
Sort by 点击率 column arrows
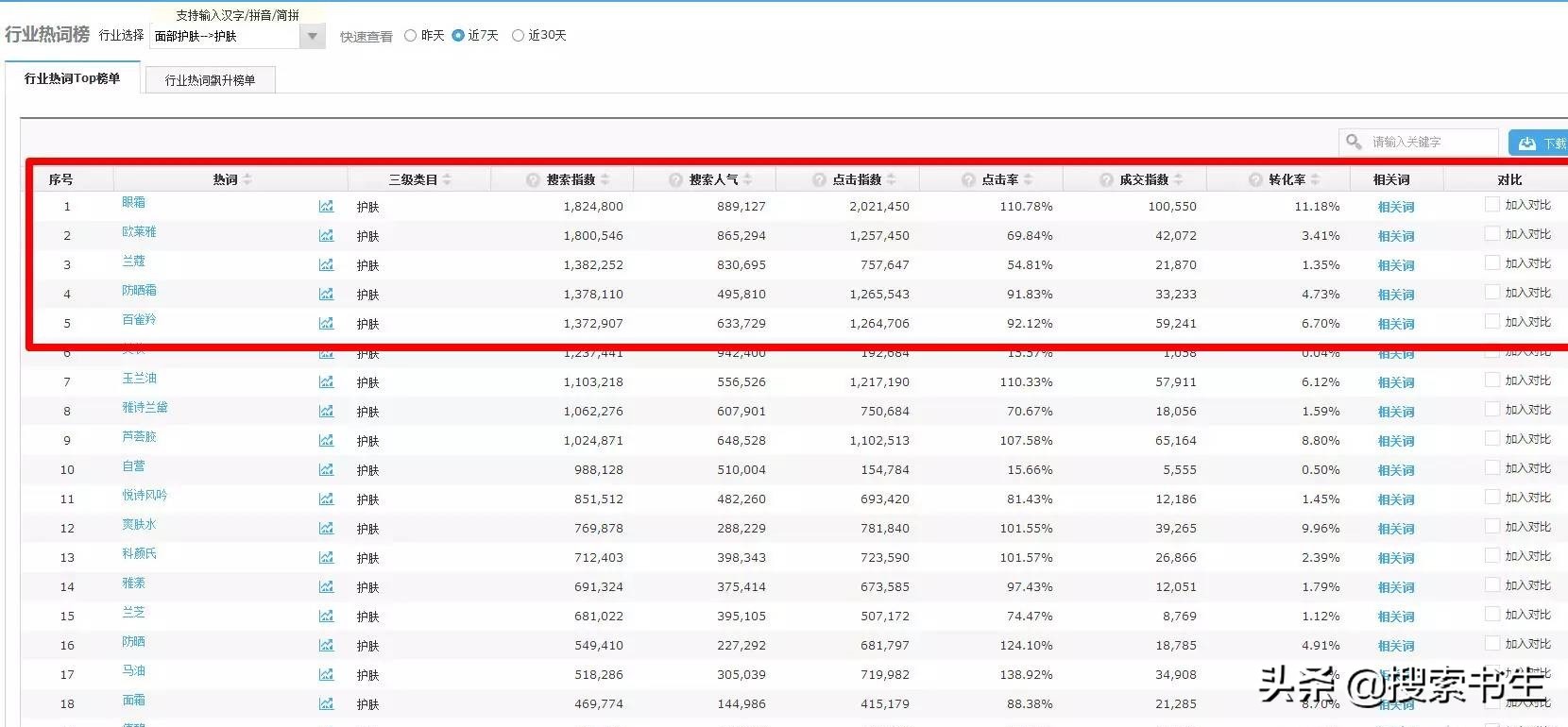[x=1029, y=179]
